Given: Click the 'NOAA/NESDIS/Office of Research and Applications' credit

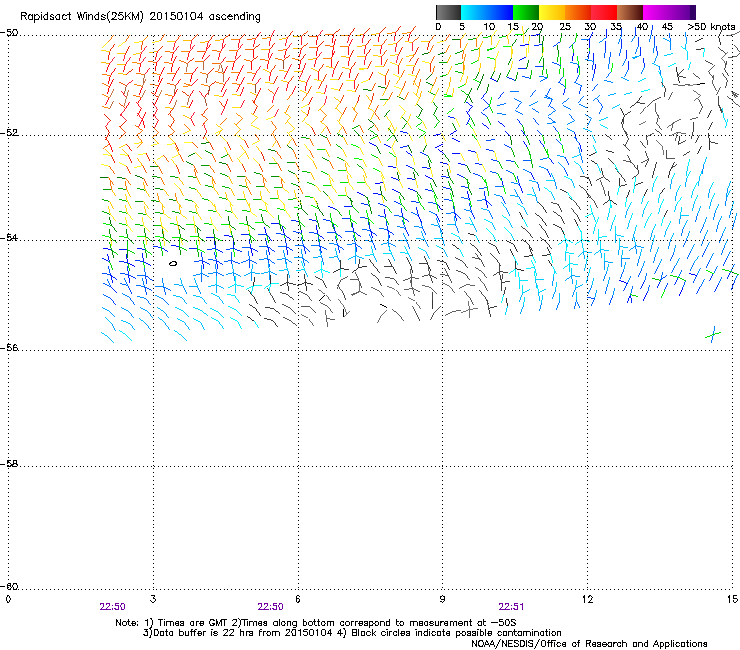Looking at the screenshot, I should coord(589,644).
